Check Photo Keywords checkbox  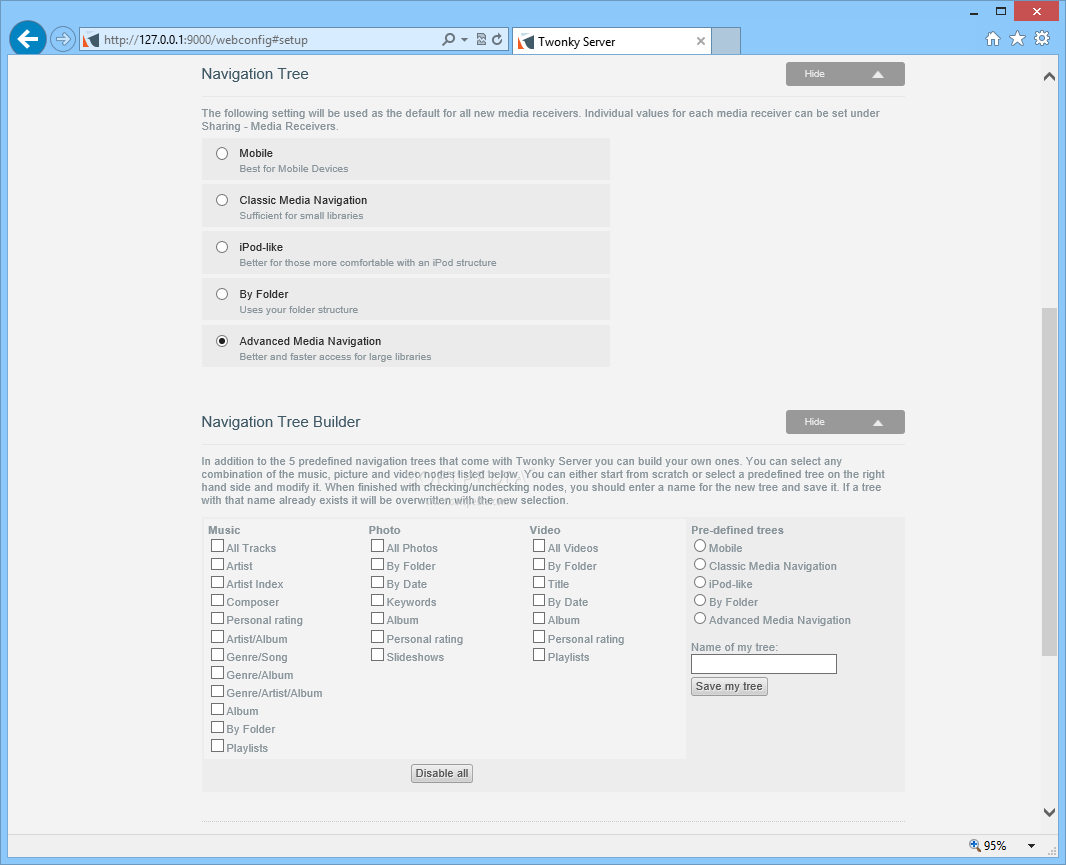pos(377,600)
